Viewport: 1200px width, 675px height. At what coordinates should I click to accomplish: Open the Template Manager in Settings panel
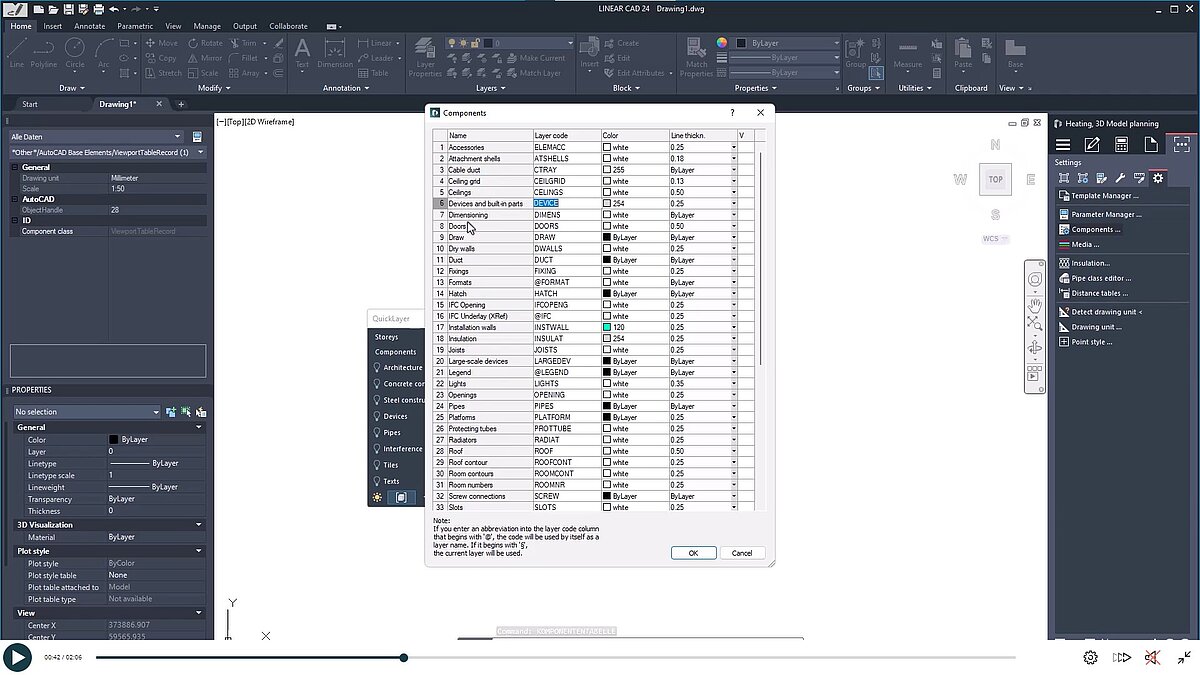tap(1105, 195)
